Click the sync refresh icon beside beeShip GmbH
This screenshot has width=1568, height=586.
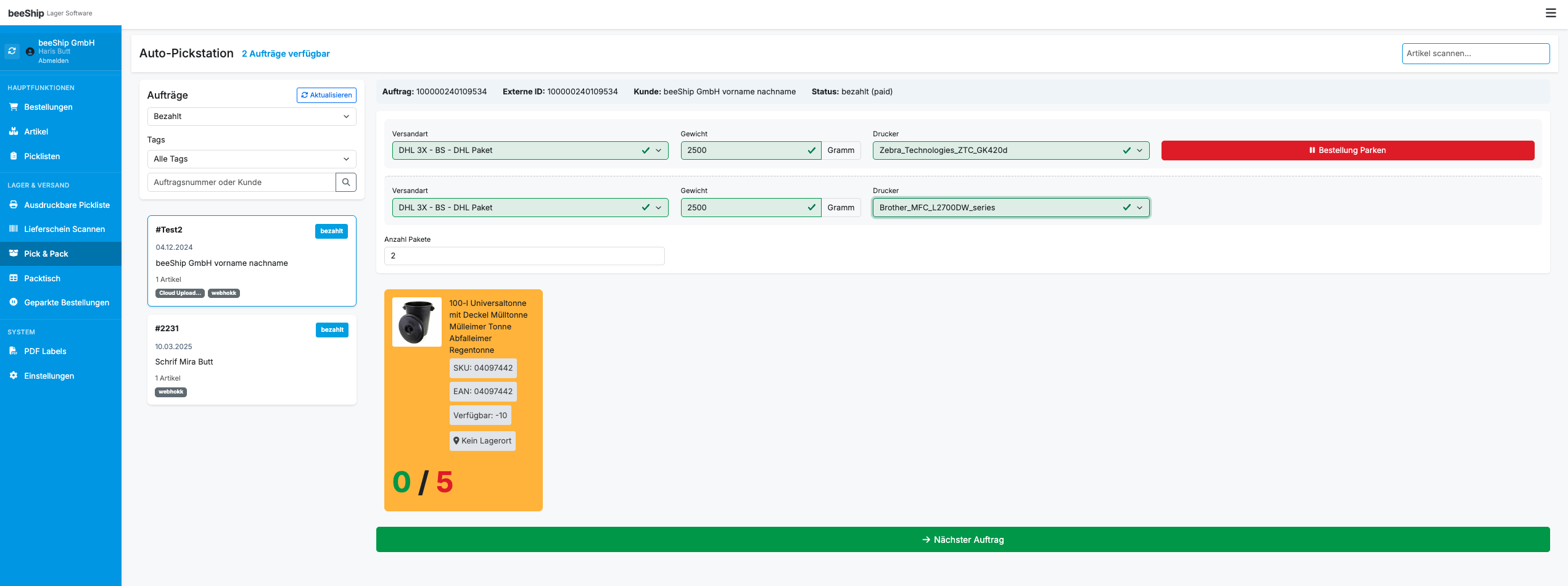pyautogui.click(x=12, y=51)
